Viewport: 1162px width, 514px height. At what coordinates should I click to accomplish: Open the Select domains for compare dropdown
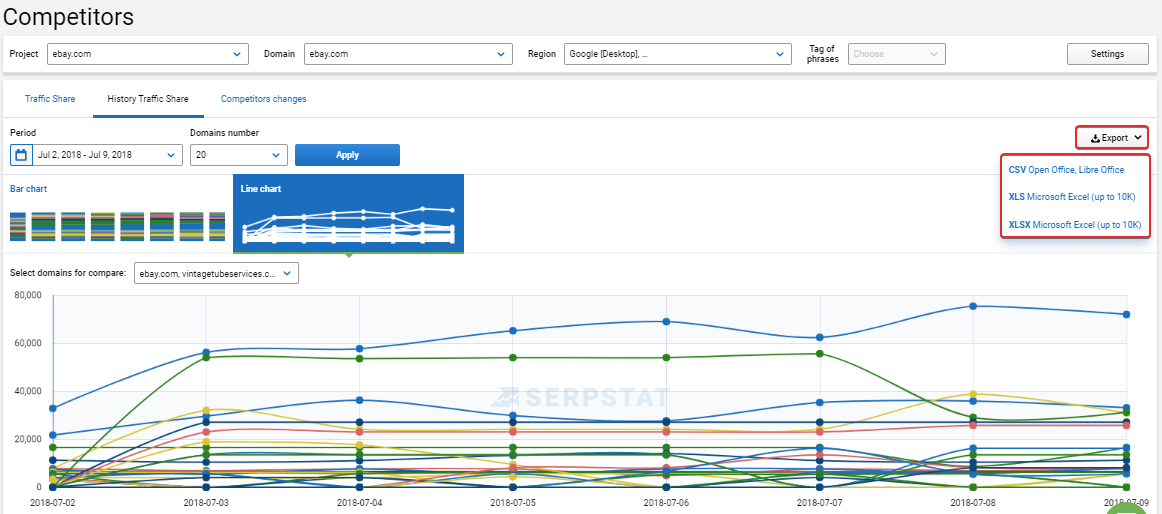tap(216, 273)
